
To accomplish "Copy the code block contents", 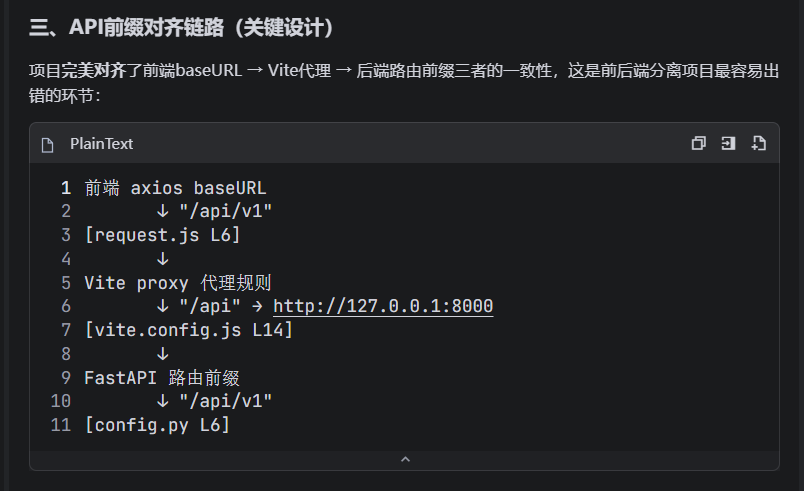I will [698, 144].
